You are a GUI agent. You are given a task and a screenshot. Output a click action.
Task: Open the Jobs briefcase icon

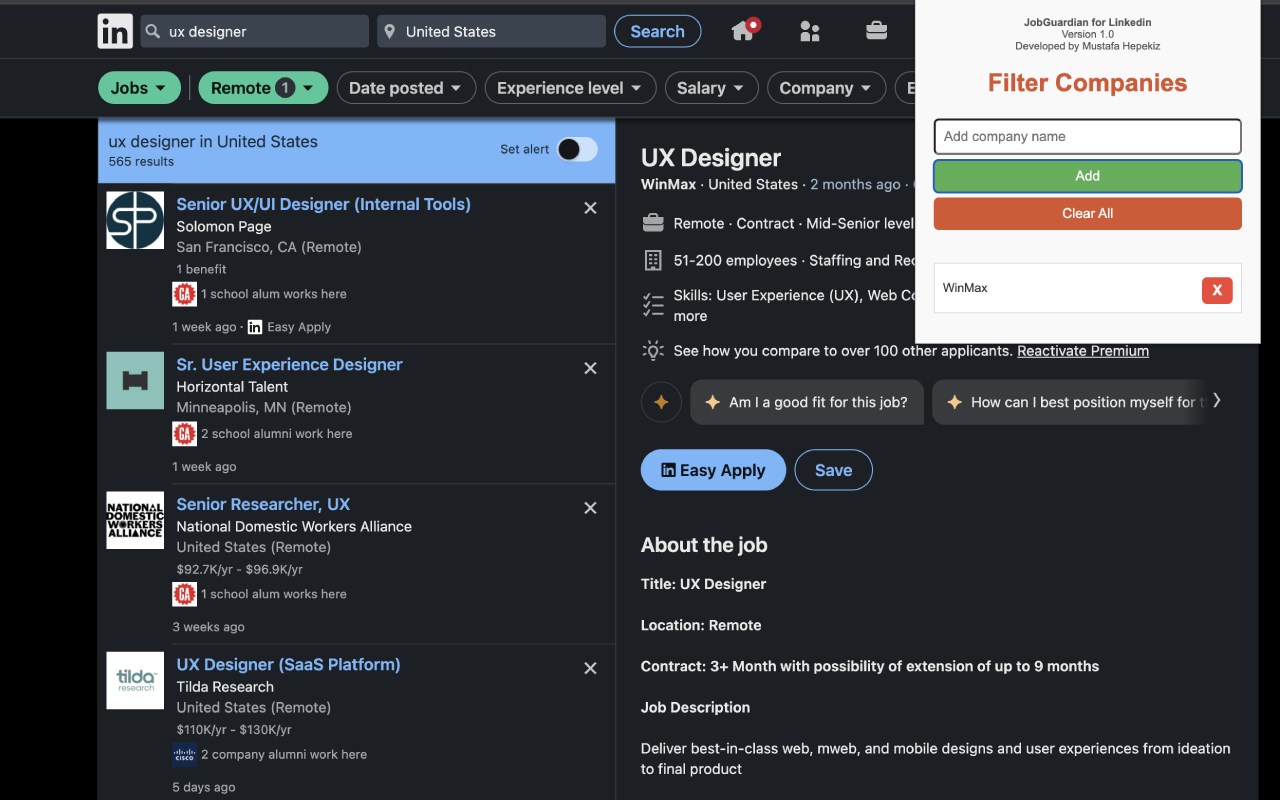pyautogui.click(x=877, y=30)
